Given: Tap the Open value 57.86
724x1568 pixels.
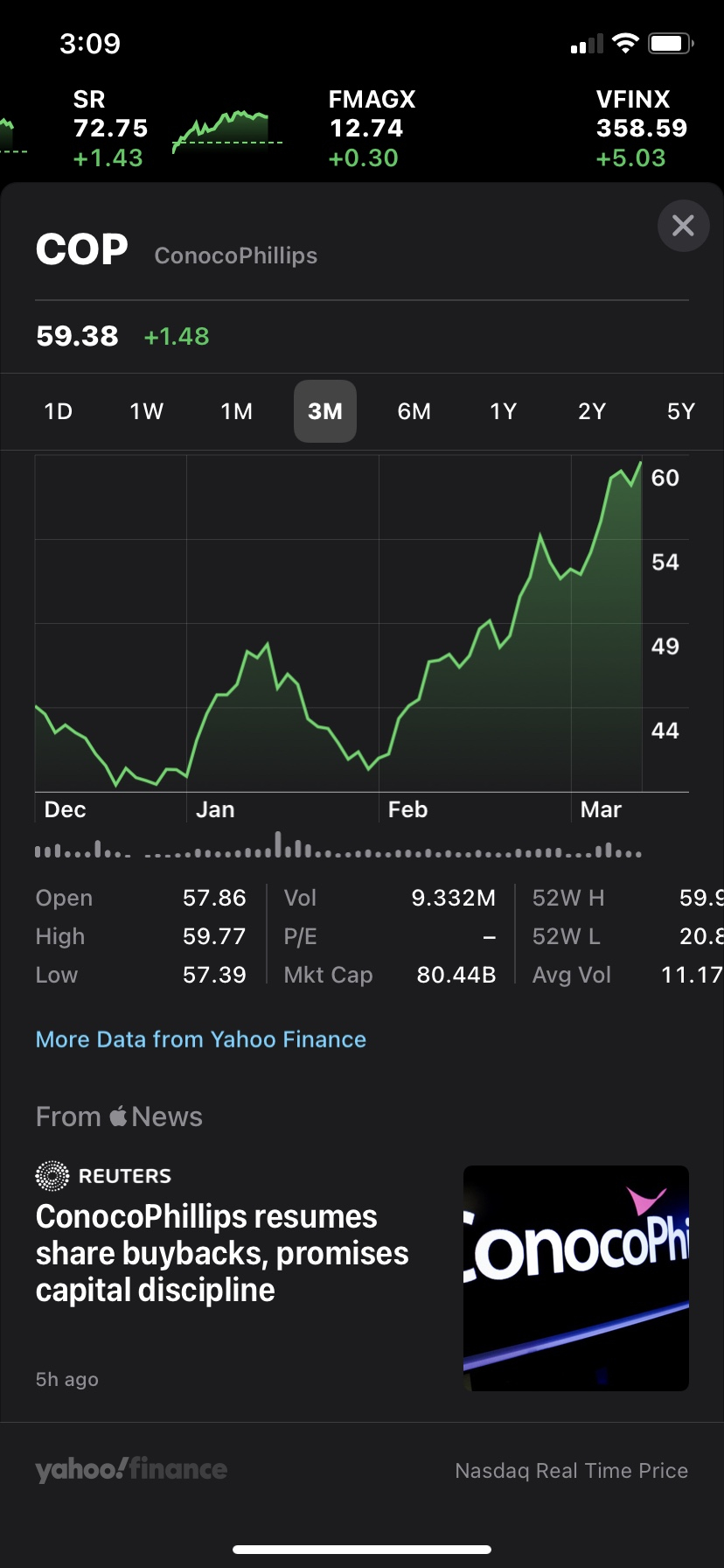Looking at the screenshot, I should tap(214, 898).
